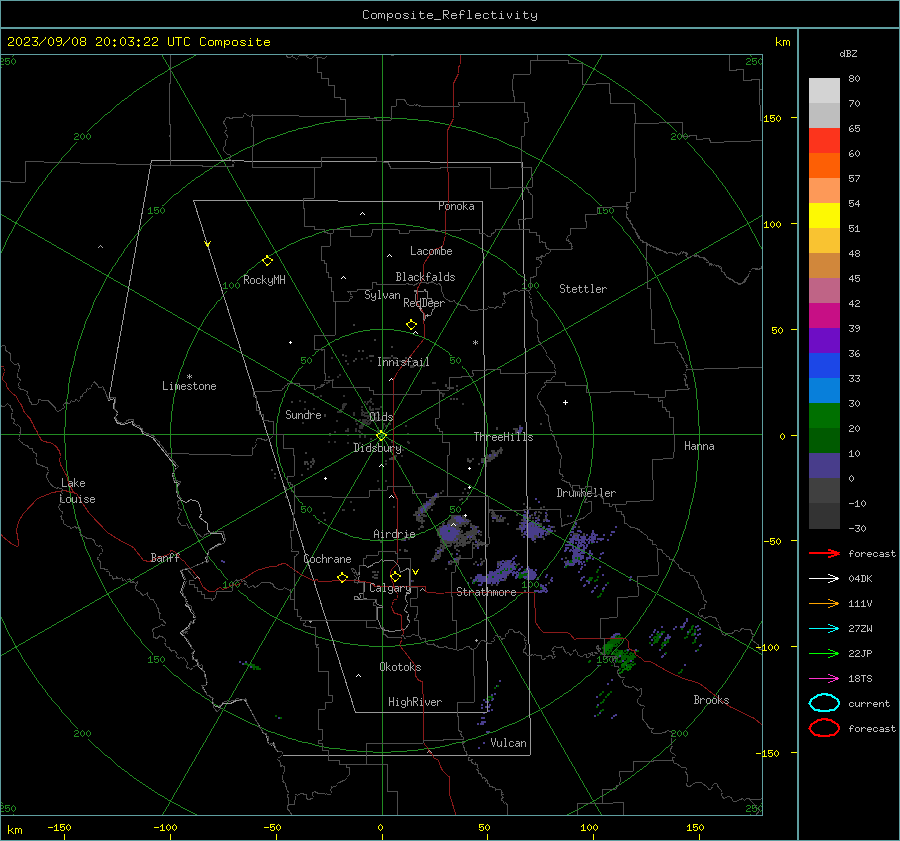Click the Banff label
This screenshot has height=841, width=900.
tap(165, 558)
